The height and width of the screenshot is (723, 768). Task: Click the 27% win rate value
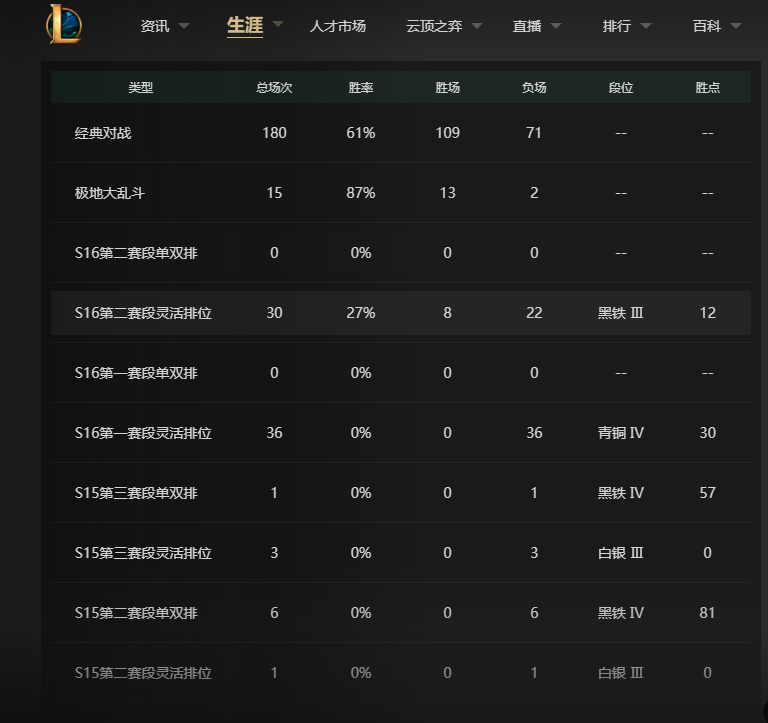pos(361,313)
